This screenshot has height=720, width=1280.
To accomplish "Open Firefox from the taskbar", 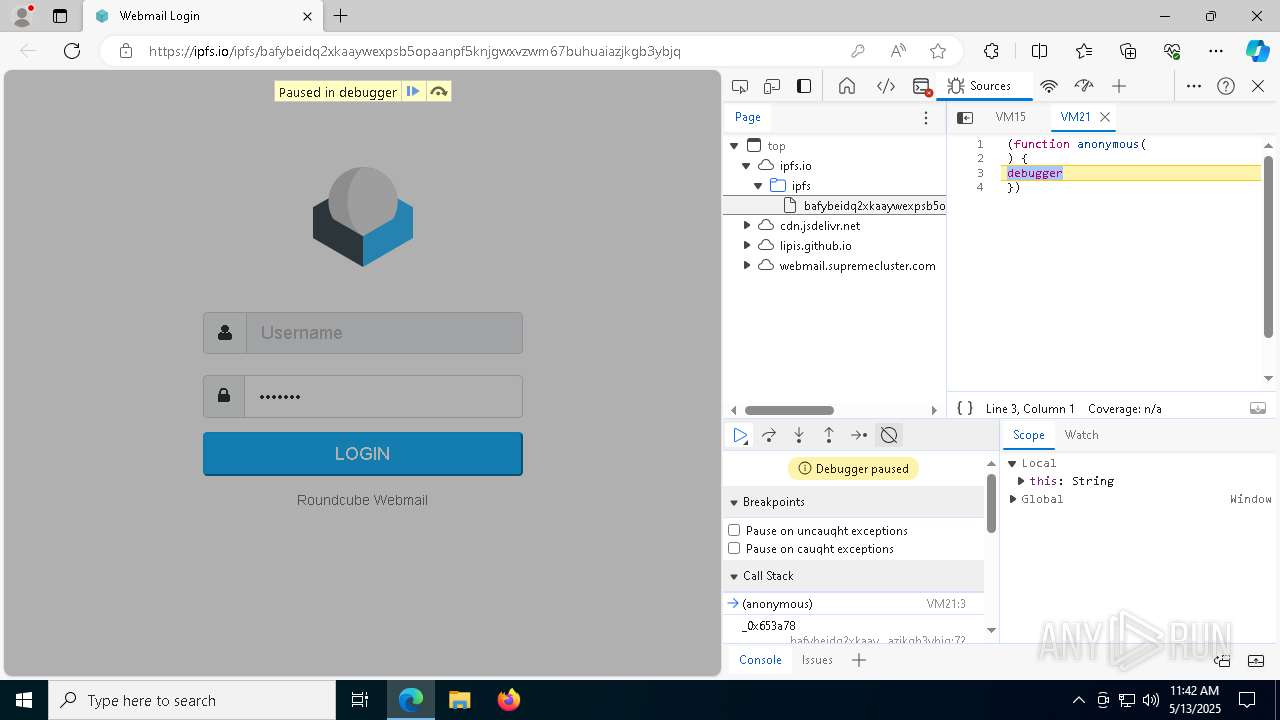I will pyautogui.click(x=508, y=700).
